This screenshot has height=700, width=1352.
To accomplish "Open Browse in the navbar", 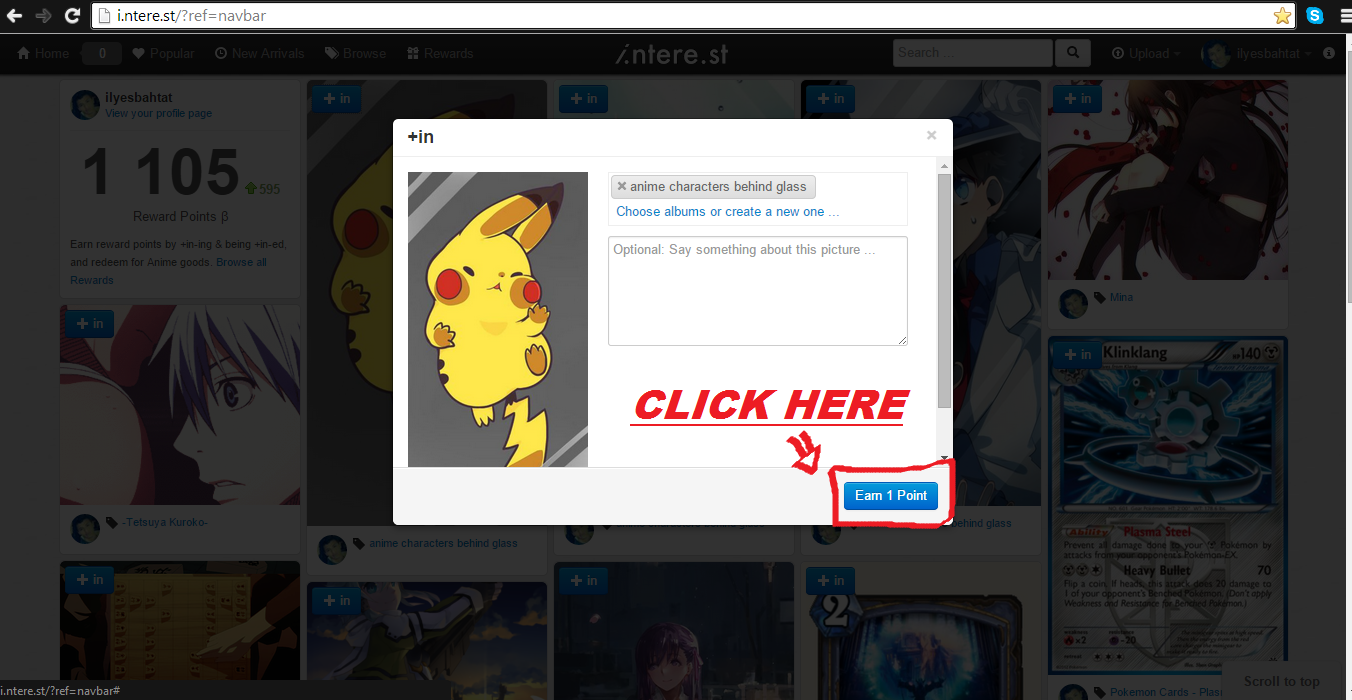I will point(355,53).
